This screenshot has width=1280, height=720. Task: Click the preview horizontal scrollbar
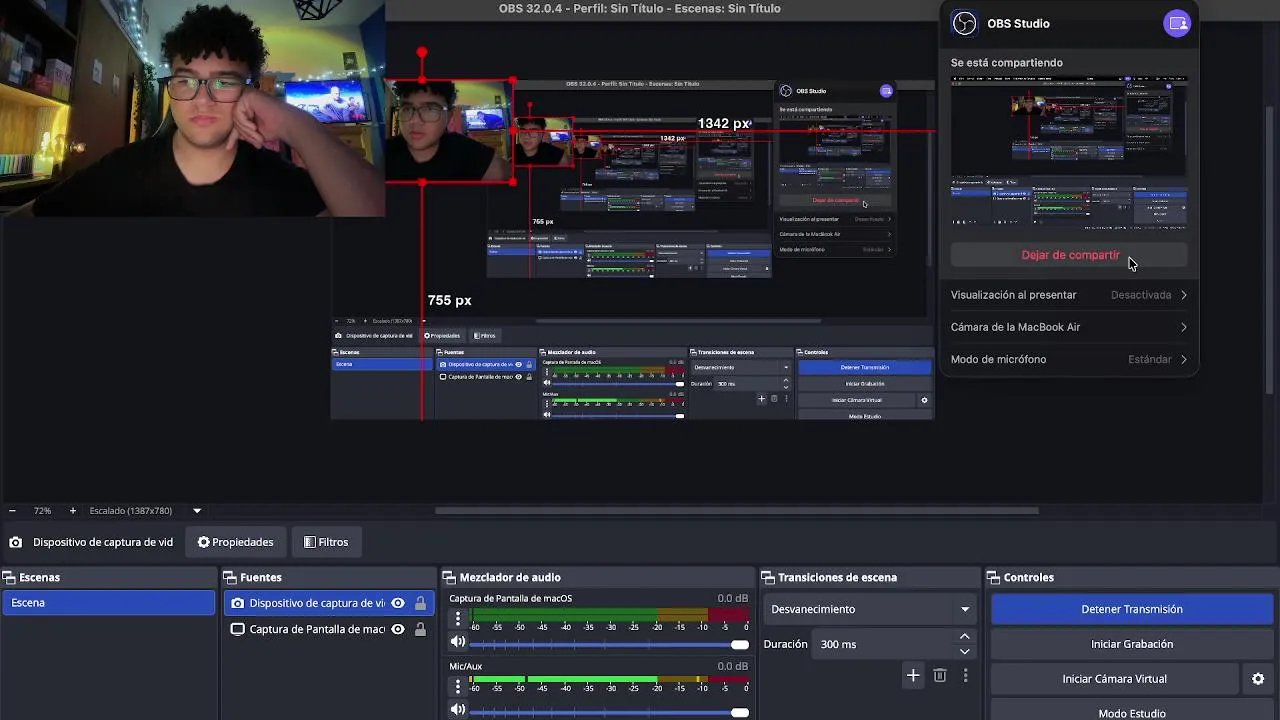737,511
